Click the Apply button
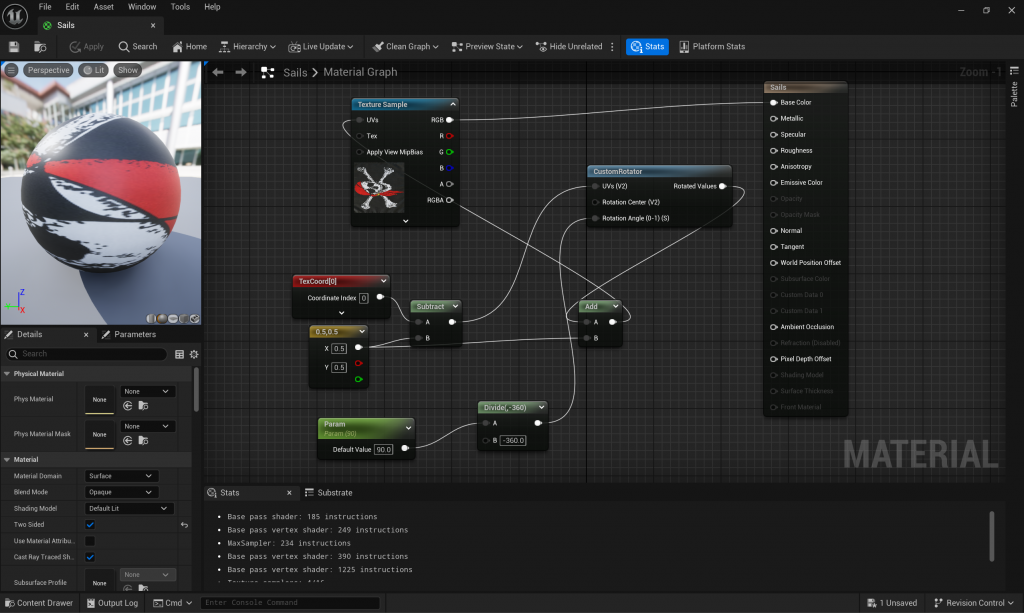 pyautogui.click(x=87, y=46)
